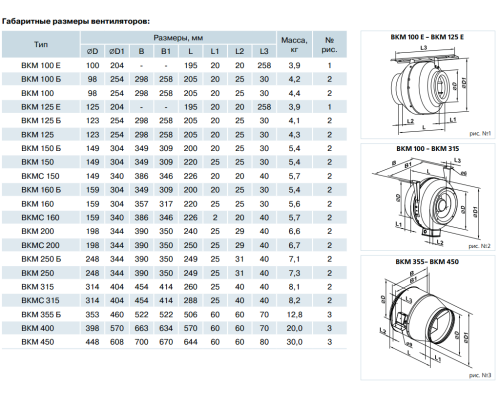
Task: Select row label 'ВКМ 160'
Action: coord(37,204)
